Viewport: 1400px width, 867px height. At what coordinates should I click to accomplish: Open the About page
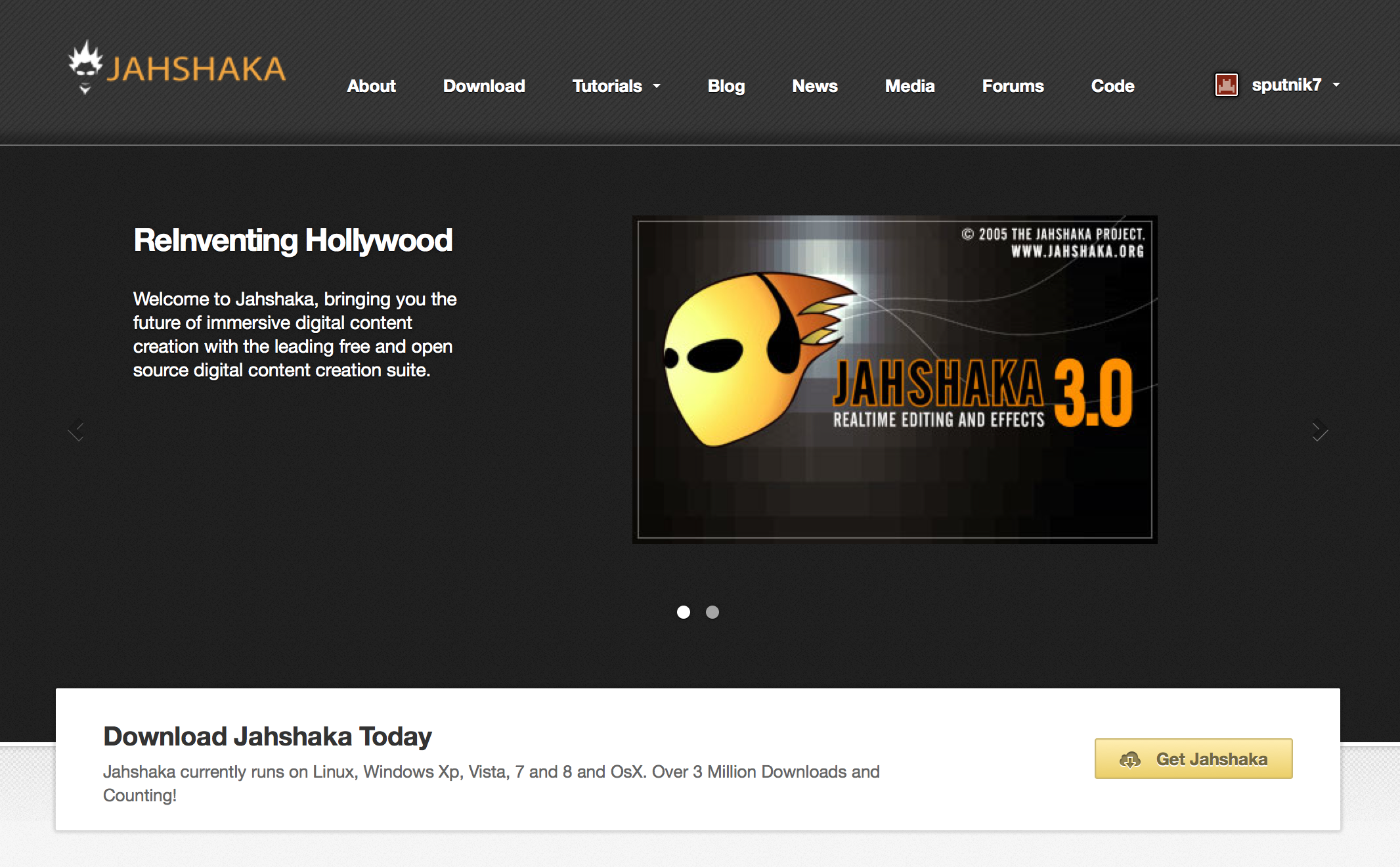pos(372,86)
